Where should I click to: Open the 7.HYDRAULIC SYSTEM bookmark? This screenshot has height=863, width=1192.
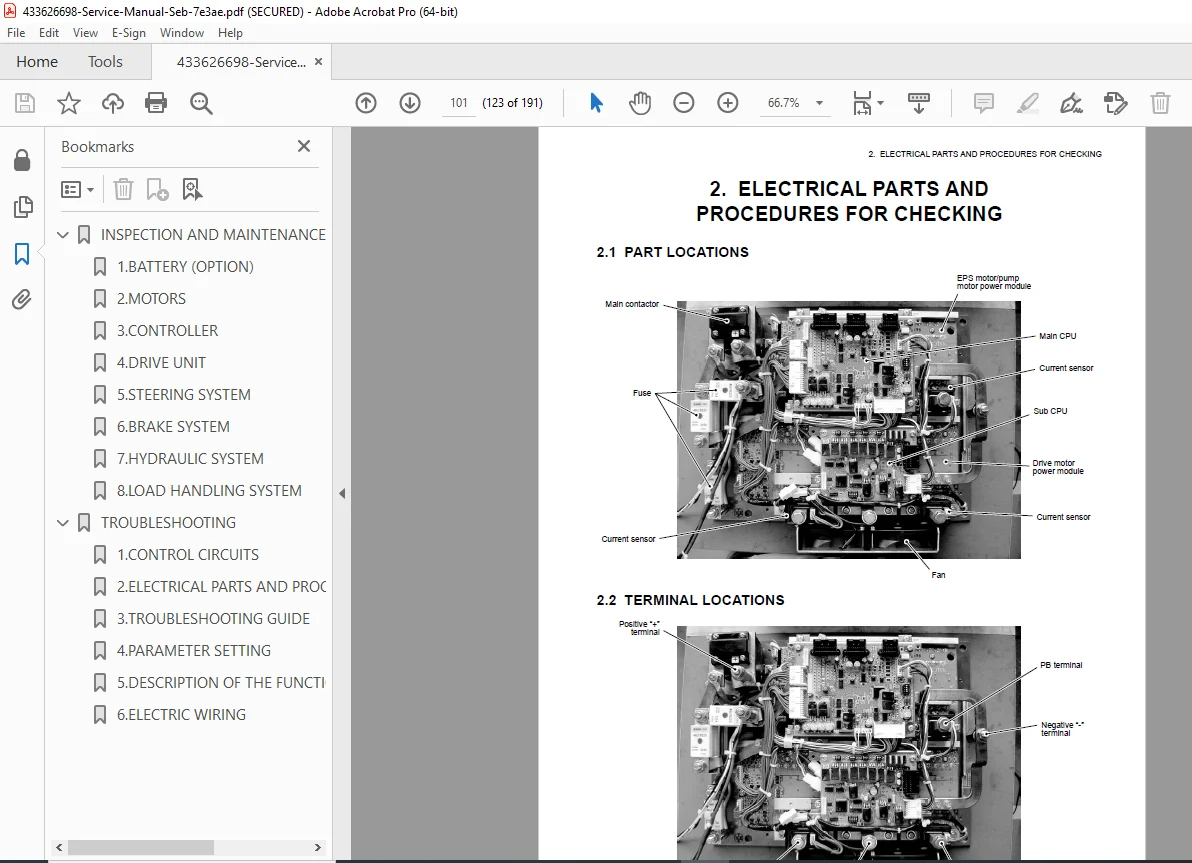pos(190,458)
